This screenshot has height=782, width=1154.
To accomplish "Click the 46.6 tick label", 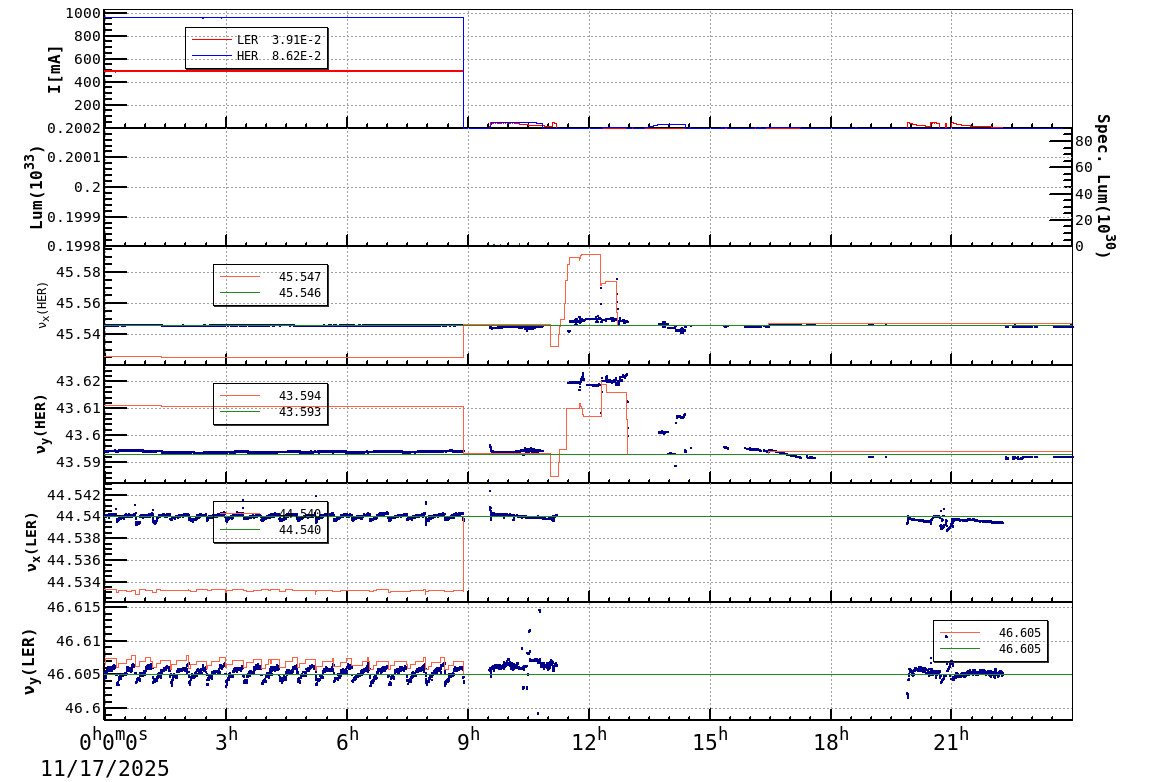I will (83, 709).
